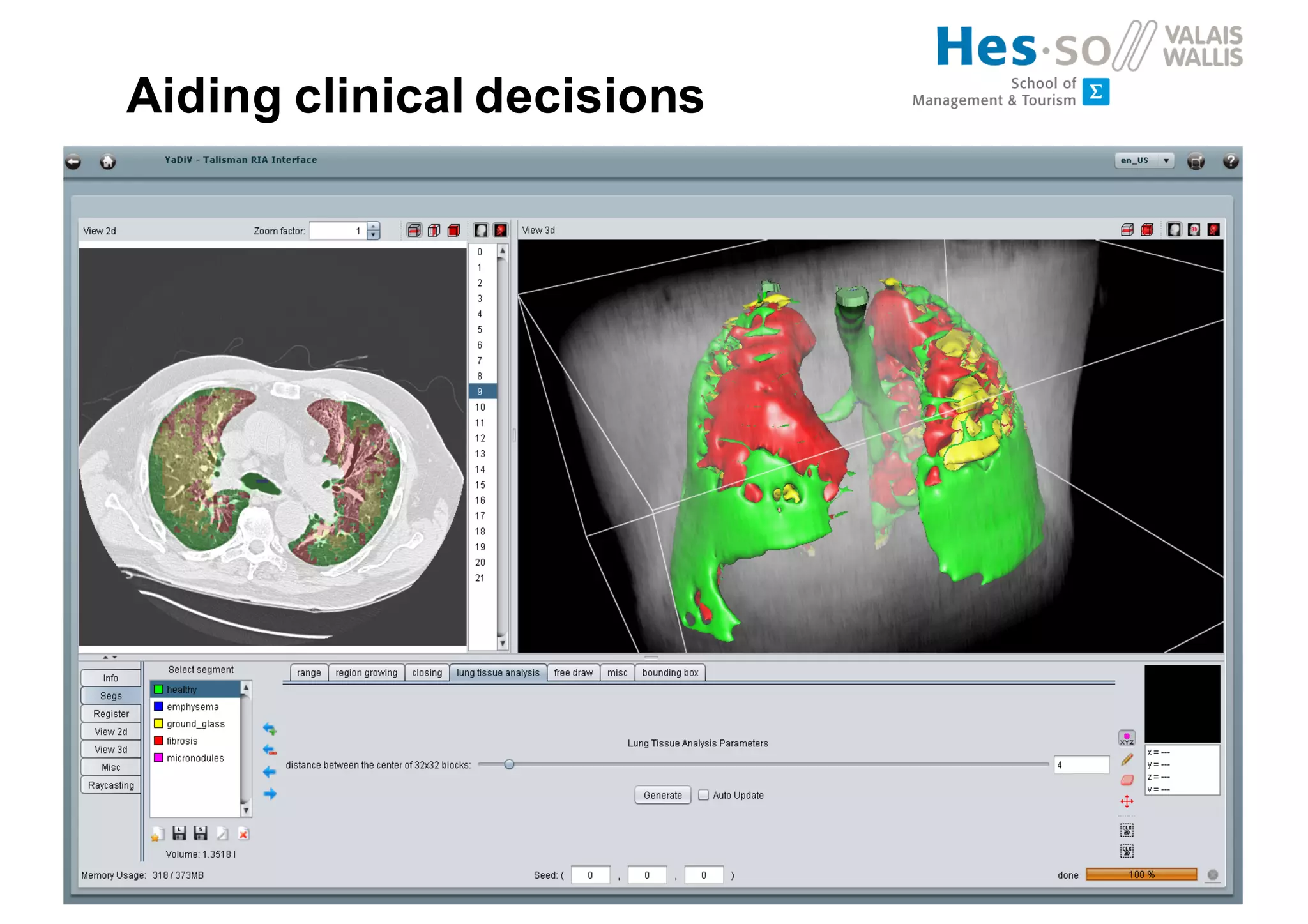Go to the home icon in header
1308x924 pixels.
pos(108,162)
